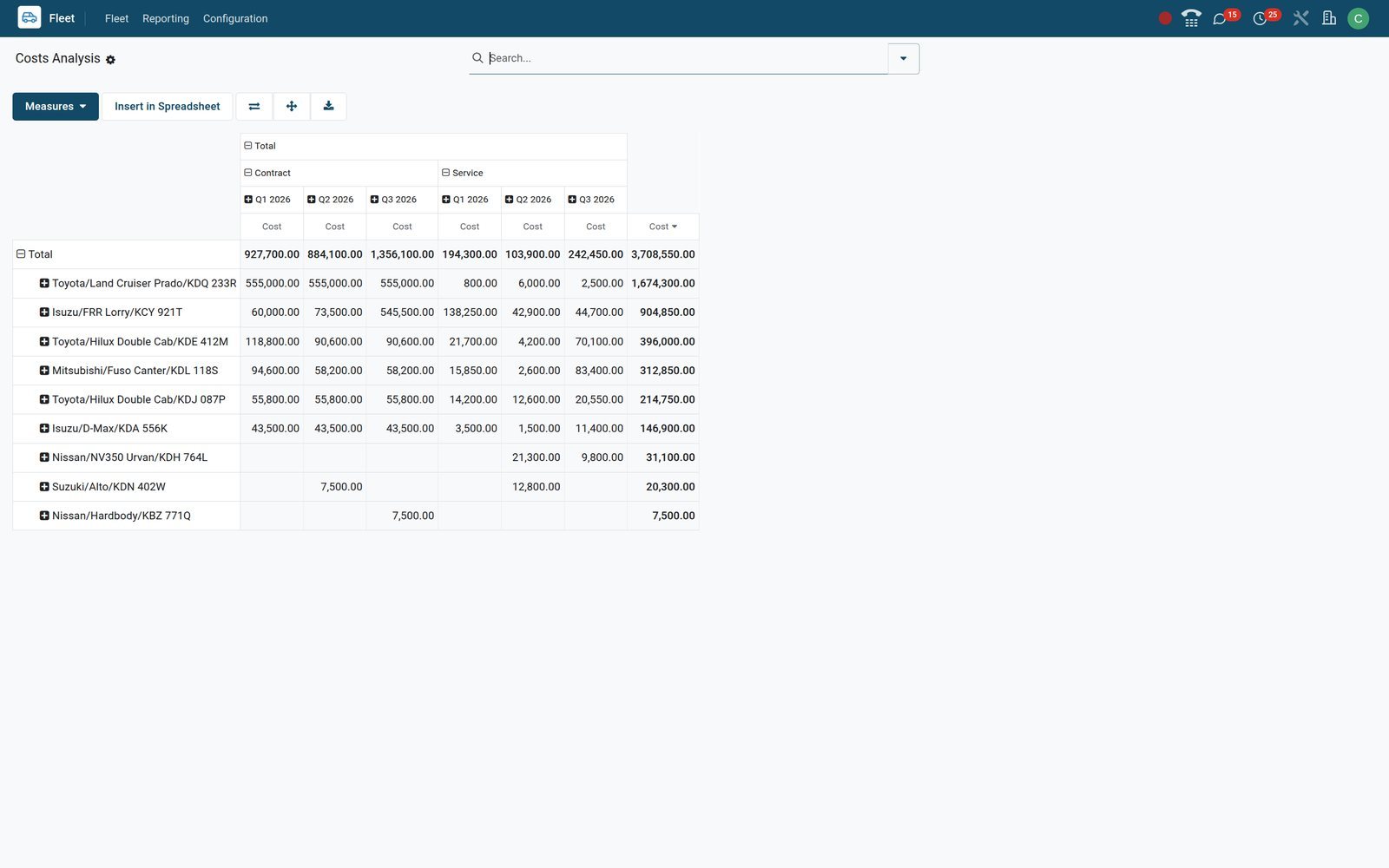The height and width of the screenshot is (868, 1389).
Task: Download the pivot as xlsx icon
Action: pos(329,107)
